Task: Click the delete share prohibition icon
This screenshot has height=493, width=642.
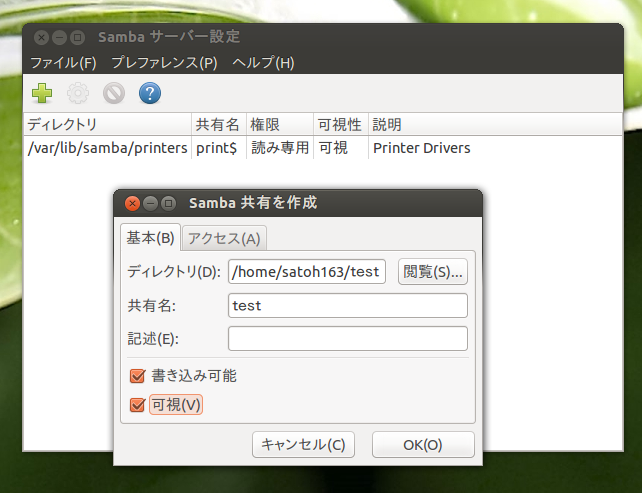Action: tap(114, 93)
